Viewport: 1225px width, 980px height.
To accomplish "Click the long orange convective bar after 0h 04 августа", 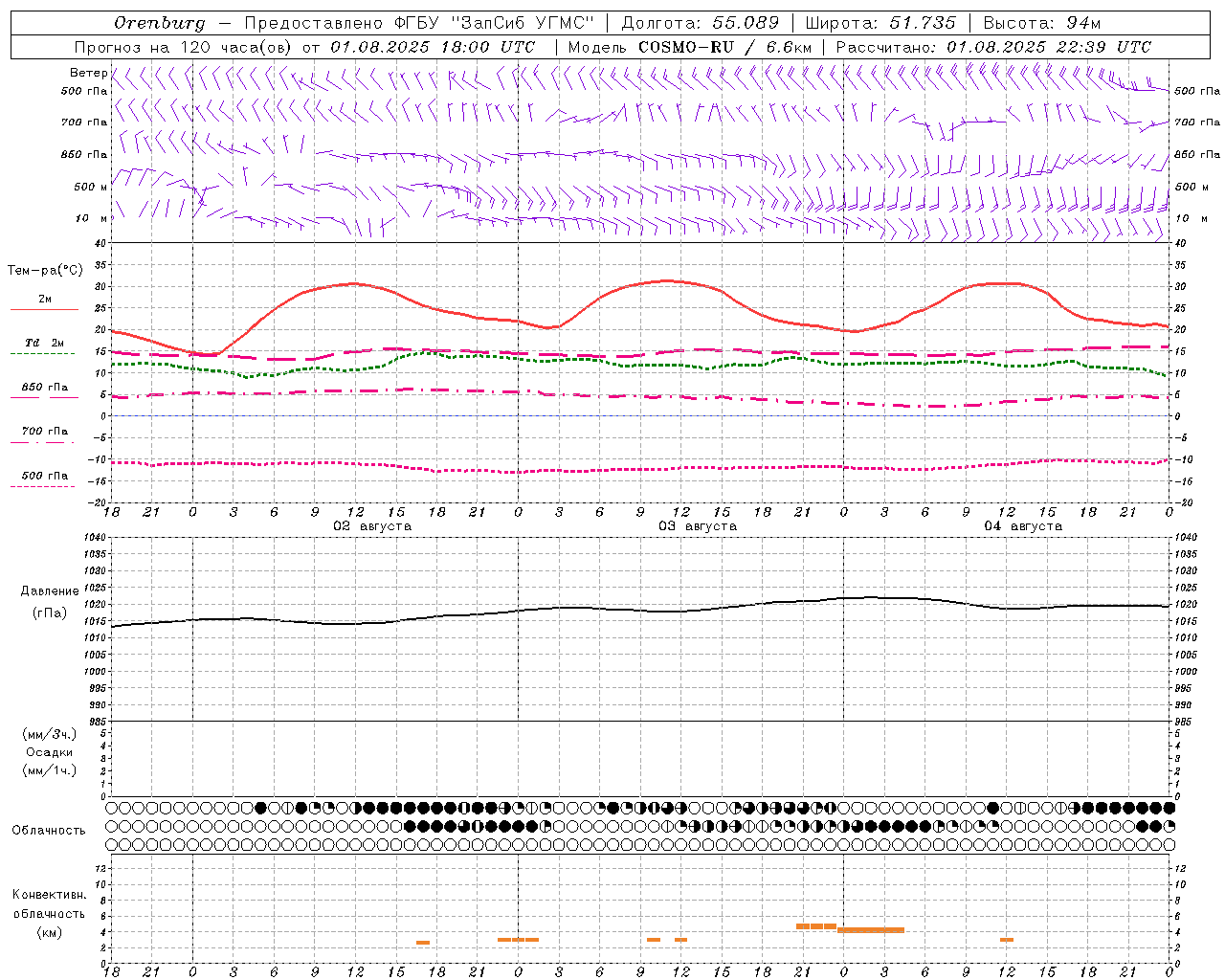I will [871, 930].
